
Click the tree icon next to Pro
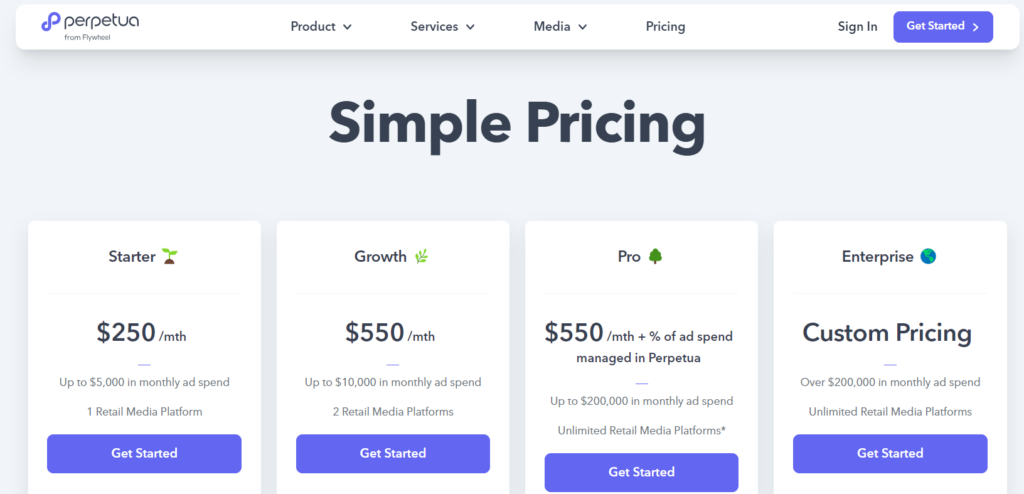[x=656, y=257]
